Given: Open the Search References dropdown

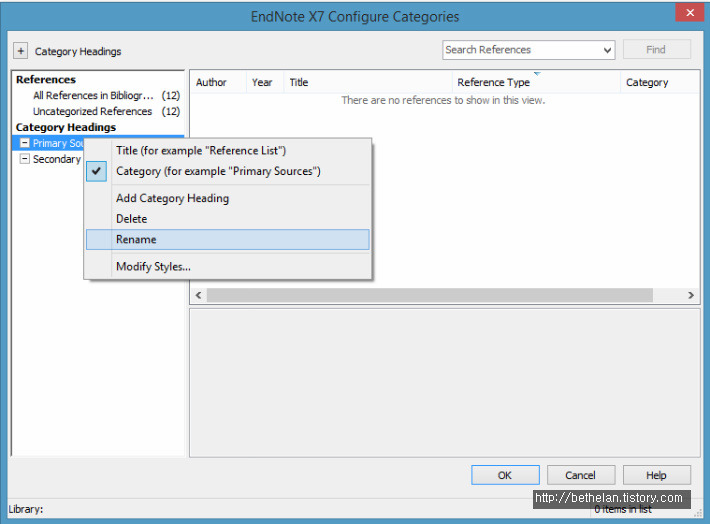Looking at the screenshot, I should (x=607, y=50).
